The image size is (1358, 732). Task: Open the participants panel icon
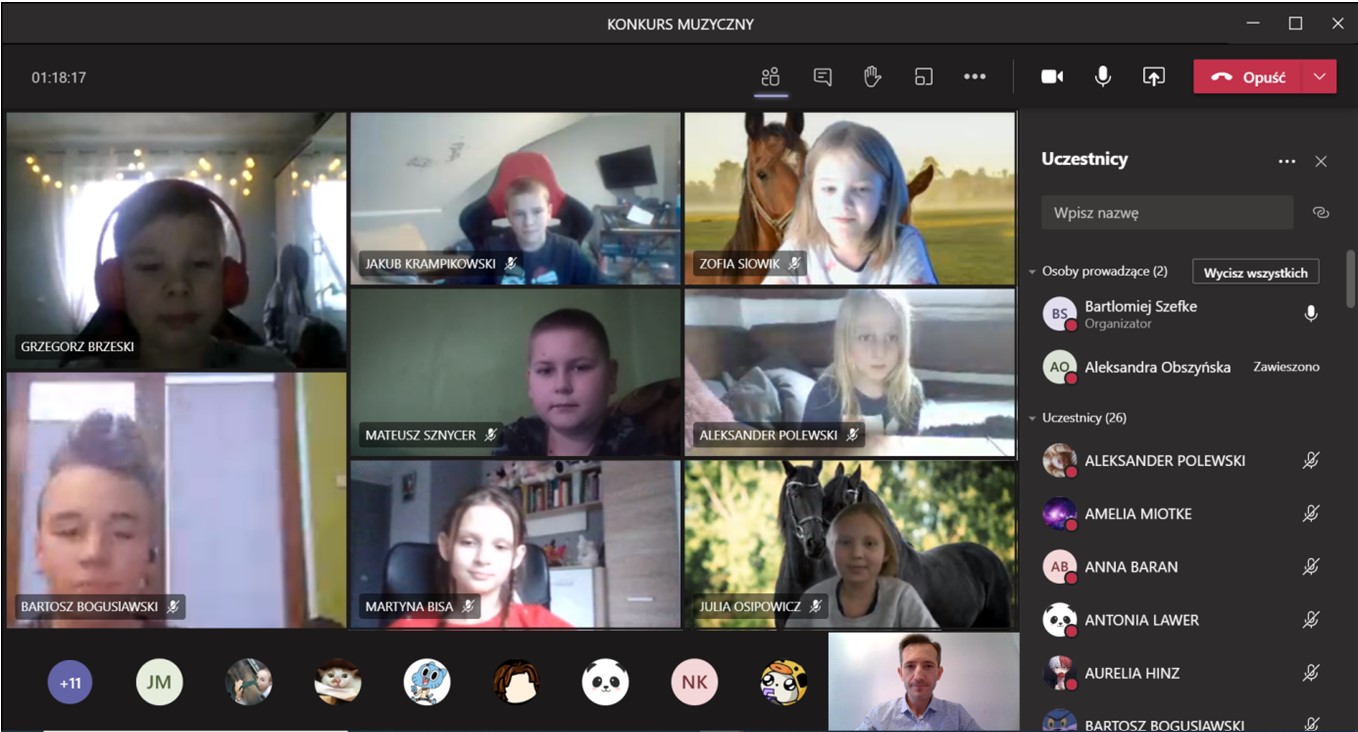[770, 77]
